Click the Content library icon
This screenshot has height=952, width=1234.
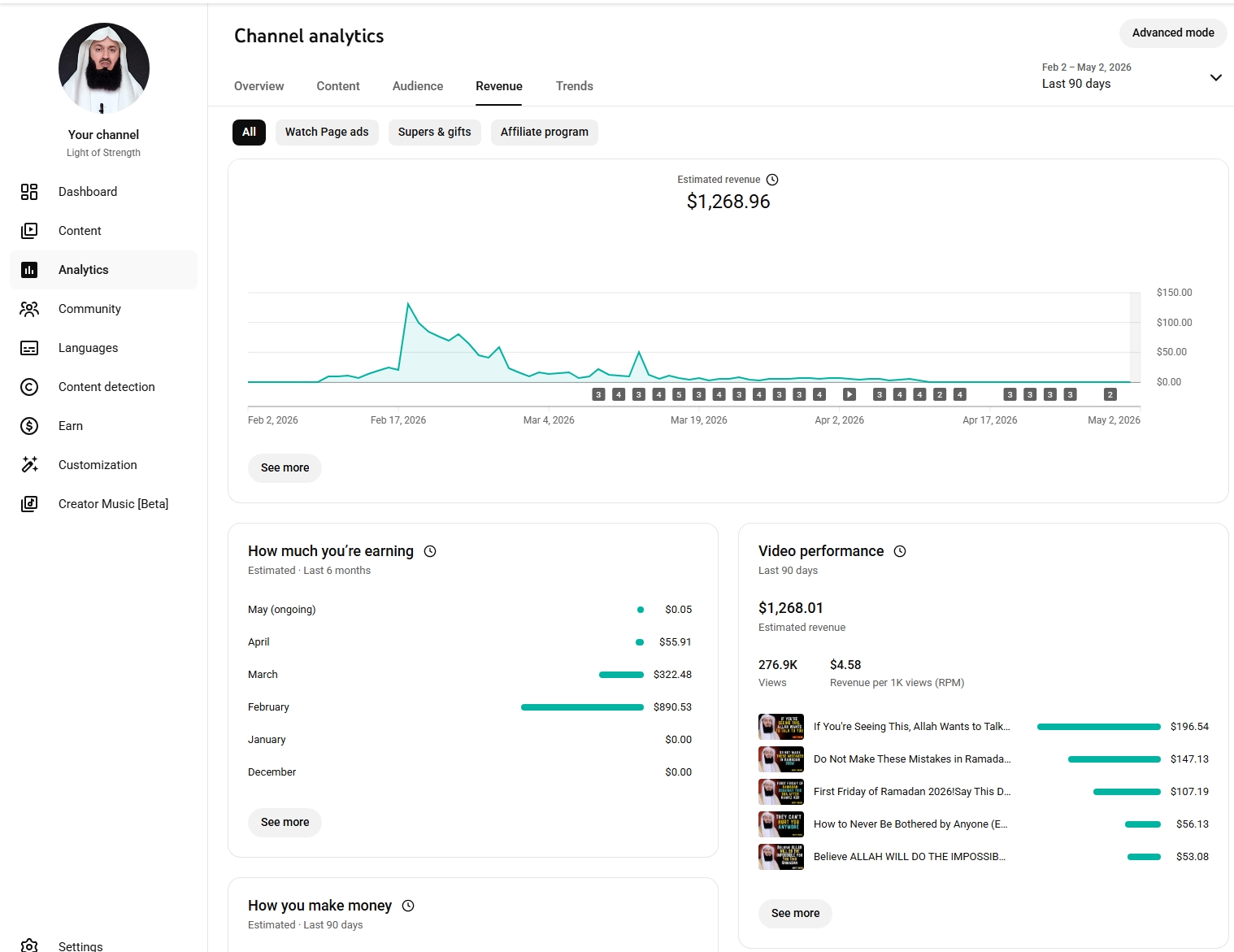tap(29, 231)
